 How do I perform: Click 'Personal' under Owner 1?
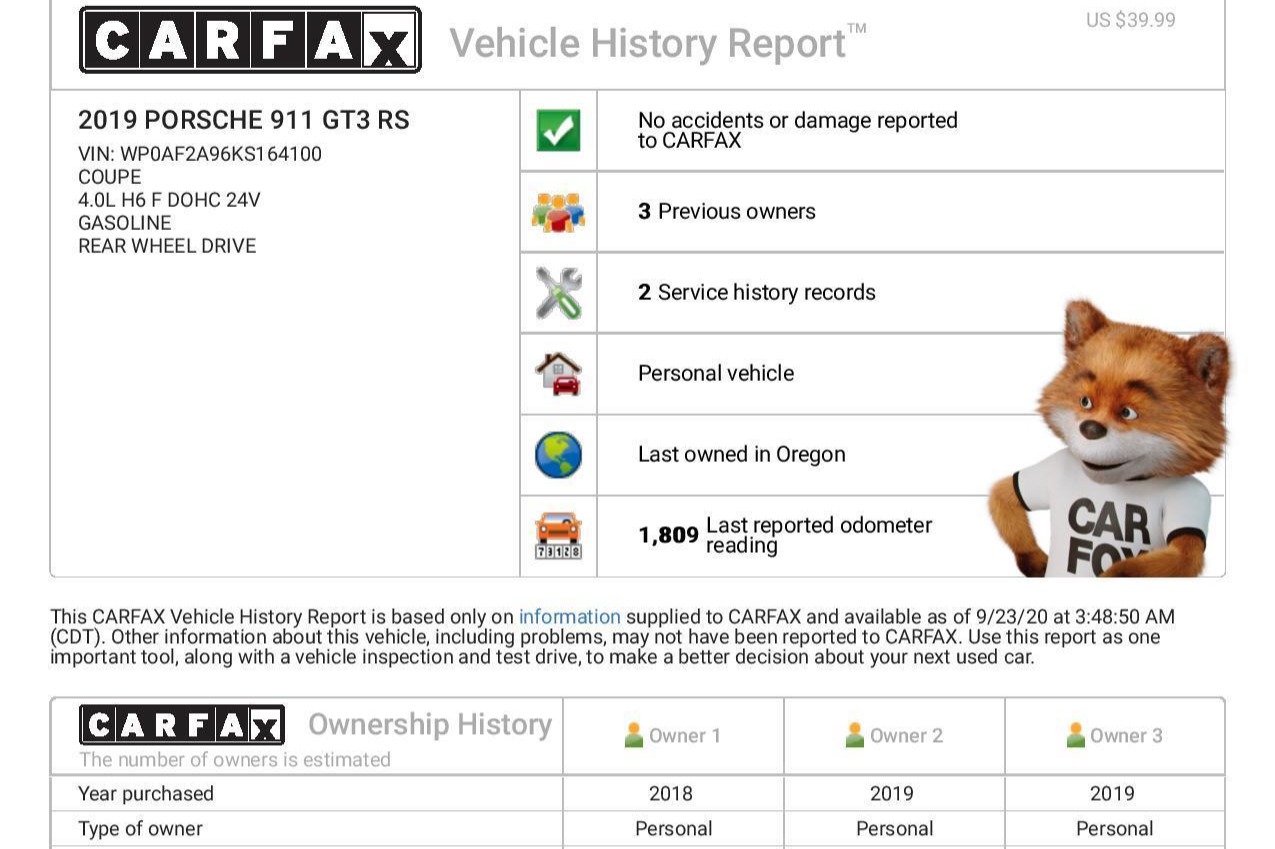(674, 829)
